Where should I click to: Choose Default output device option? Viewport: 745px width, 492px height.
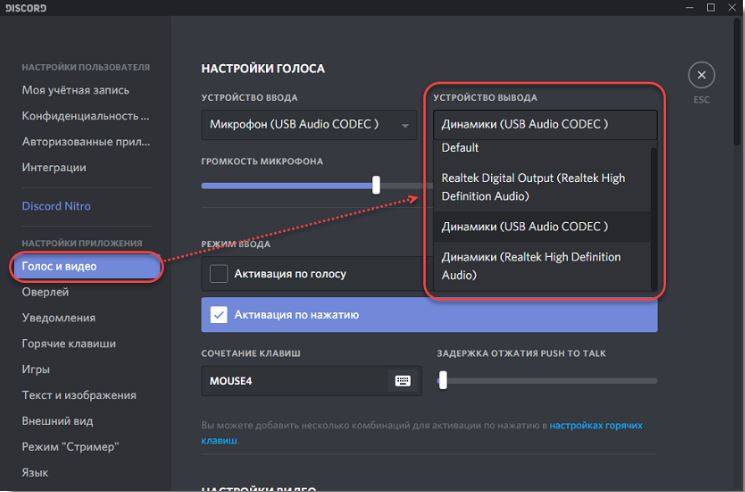pos(542,148)
